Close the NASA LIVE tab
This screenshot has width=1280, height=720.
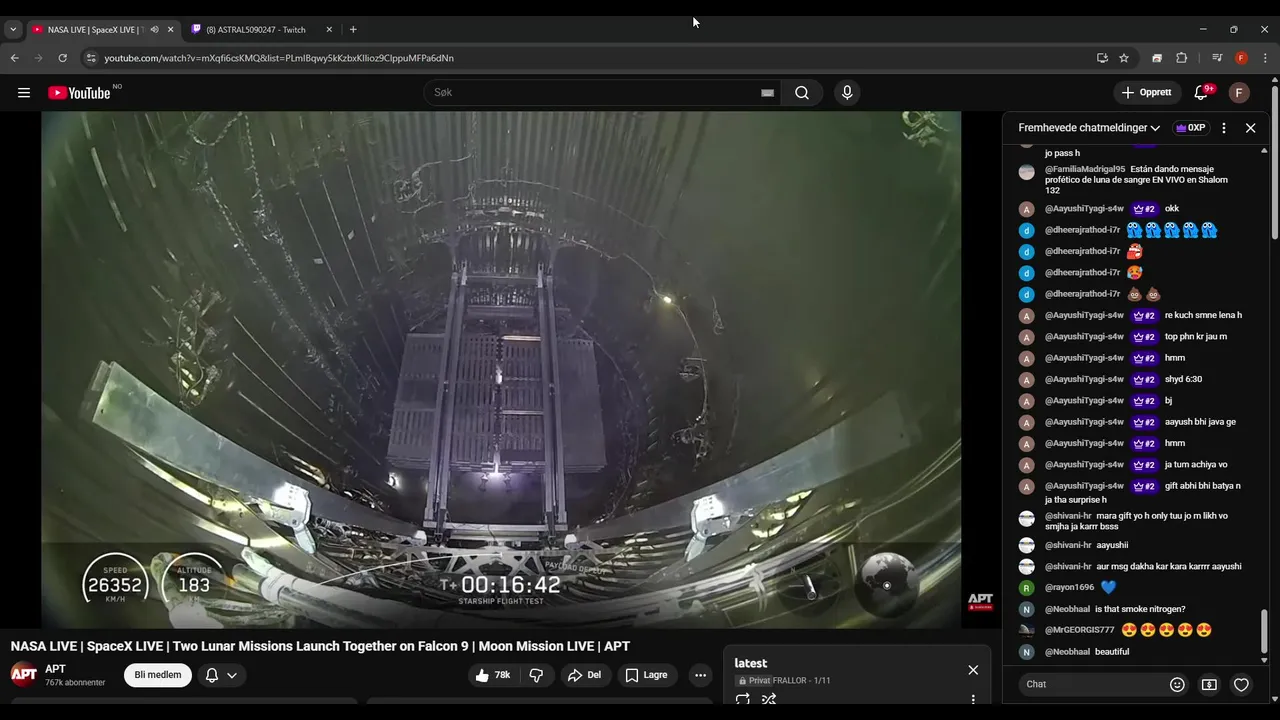pos(170,30)
